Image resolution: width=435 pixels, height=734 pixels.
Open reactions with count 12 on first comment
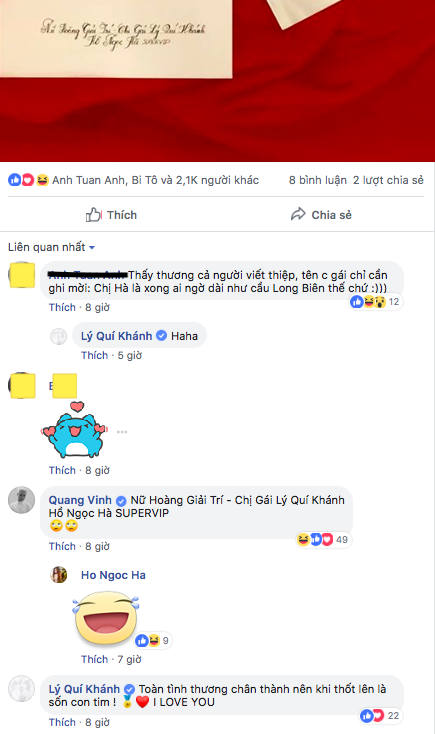coord(376,301)
